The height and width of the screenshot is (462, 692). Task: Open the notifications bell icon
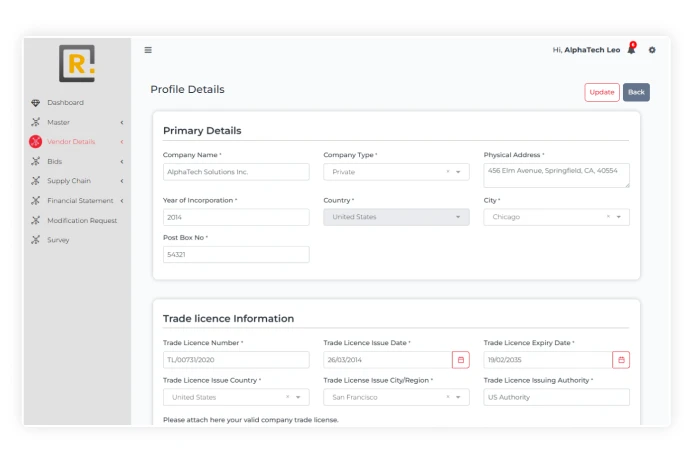click(x=631, y=50)
